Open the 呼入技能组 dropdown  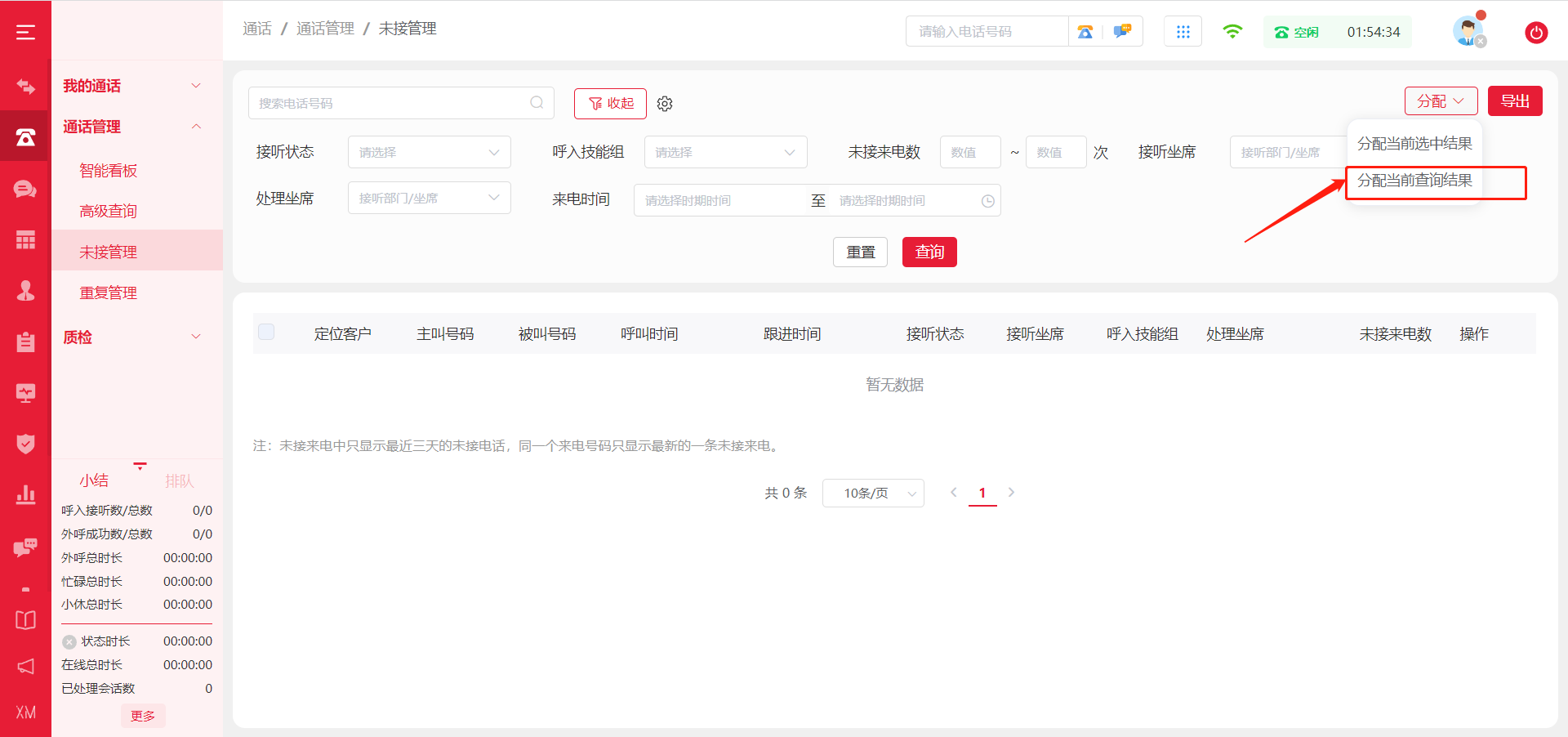click(725, 152)
